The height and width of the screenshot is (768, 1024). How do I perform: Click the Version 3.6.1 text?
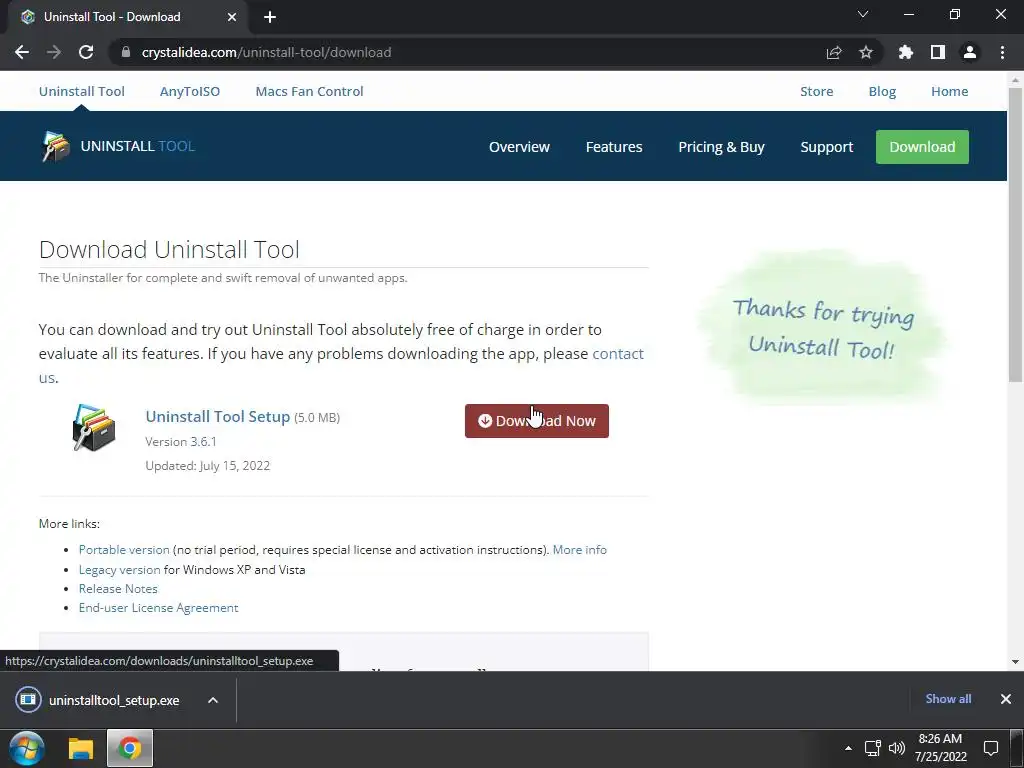[181, 441]
